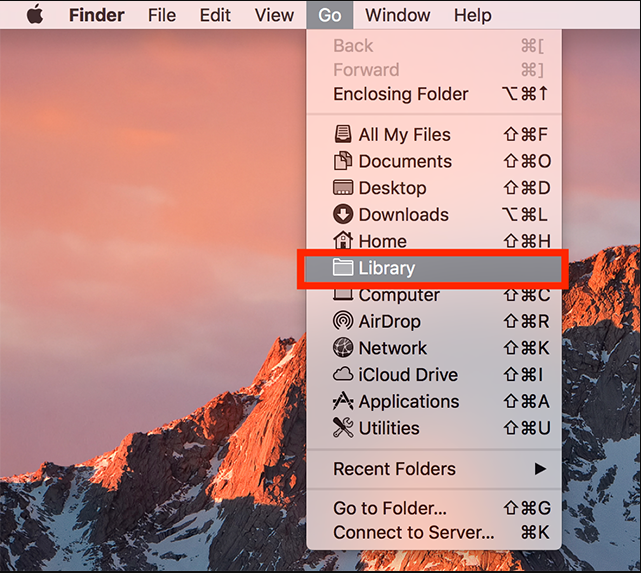
Task: Click the Desktop icon in Go menu
Action: (x=343, y=188)
